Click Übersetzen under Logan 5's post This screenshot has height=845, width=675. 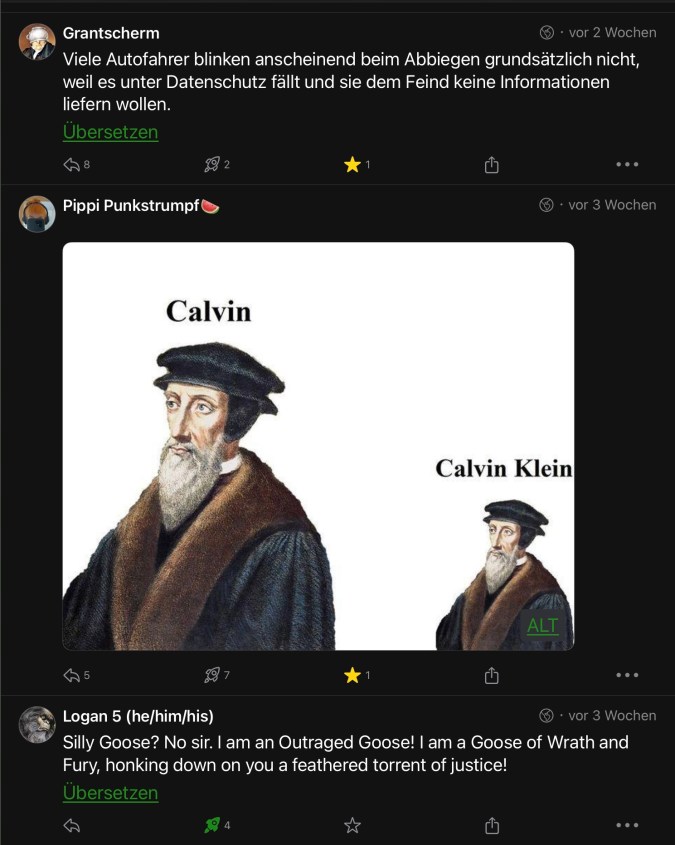[110, 793]
